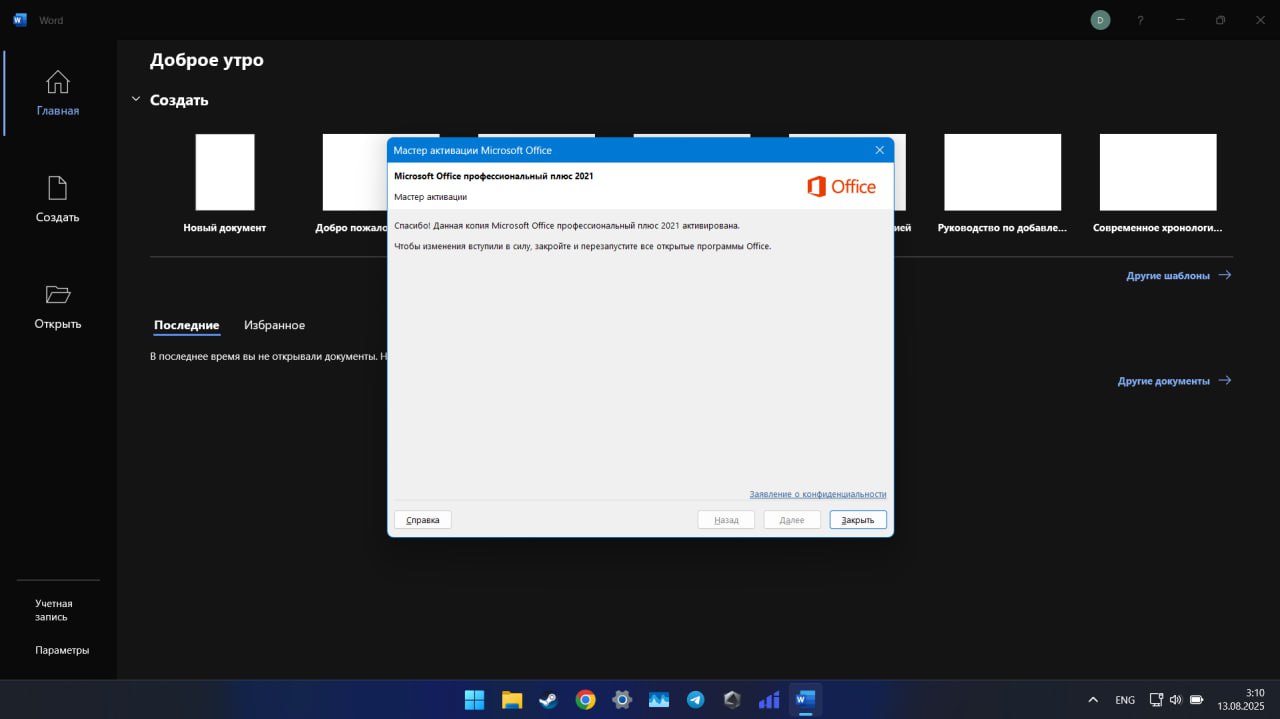Open the clock showing 3:10 13.08.2025
Screen dimensions: 1280x719
[x=1241, y=699]
